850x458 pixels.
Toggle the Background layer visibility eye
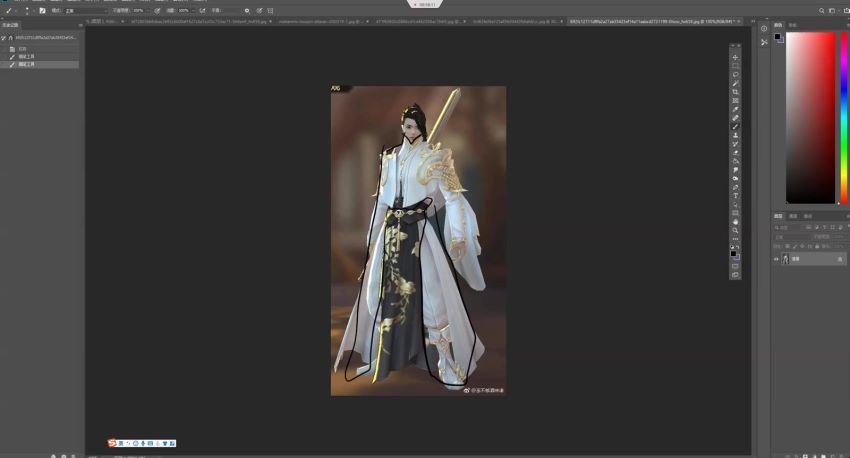click(776, 259)
